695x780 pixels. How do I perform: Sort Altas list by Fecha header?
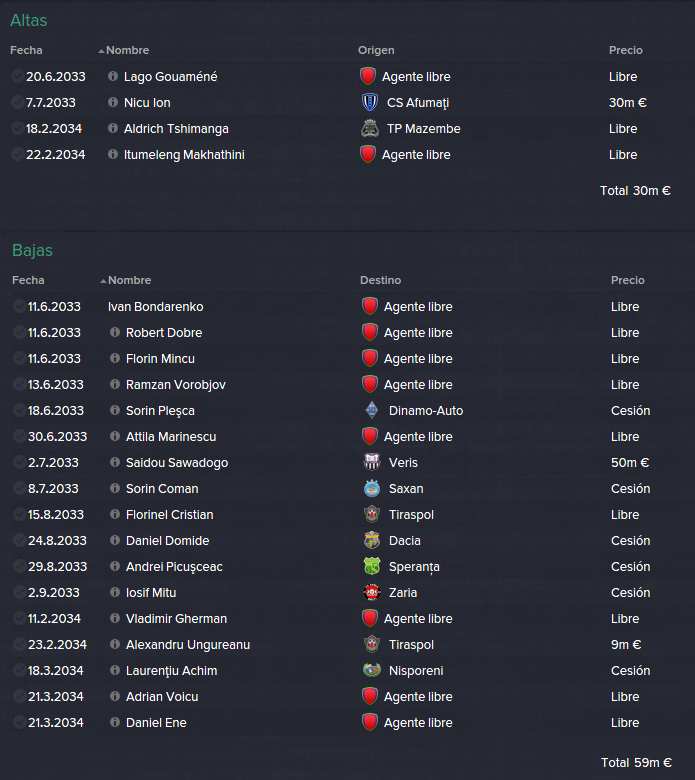[26, 50]
